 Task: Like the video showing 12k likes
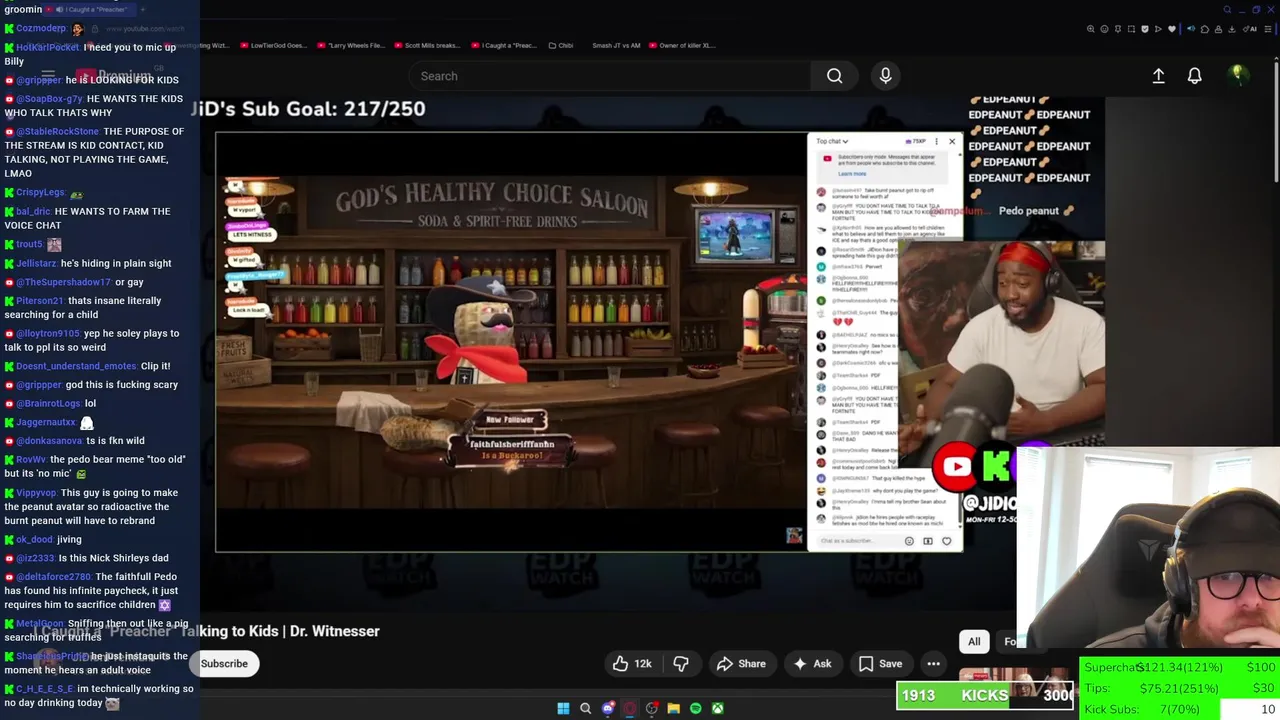tap(632, 664)
